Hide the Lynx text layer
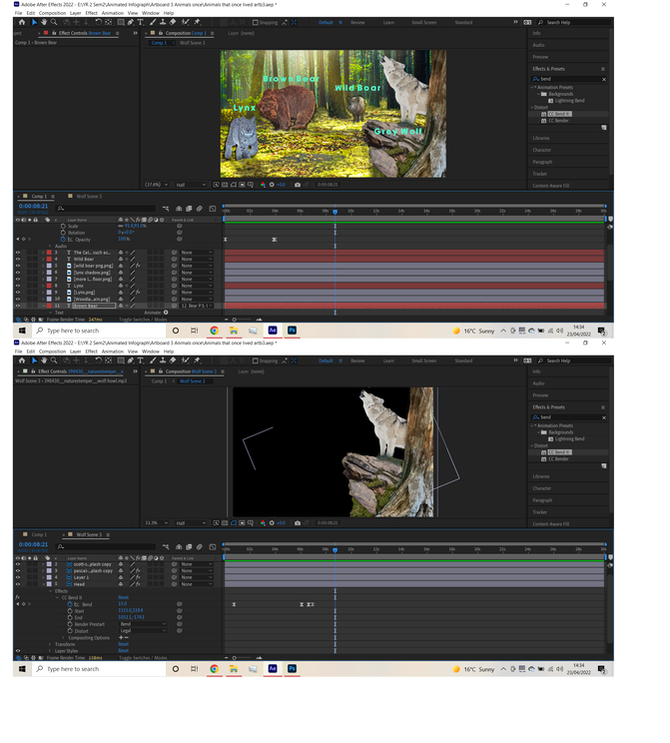The height and width of the screenshot is (743, 670). pos(18,286)
